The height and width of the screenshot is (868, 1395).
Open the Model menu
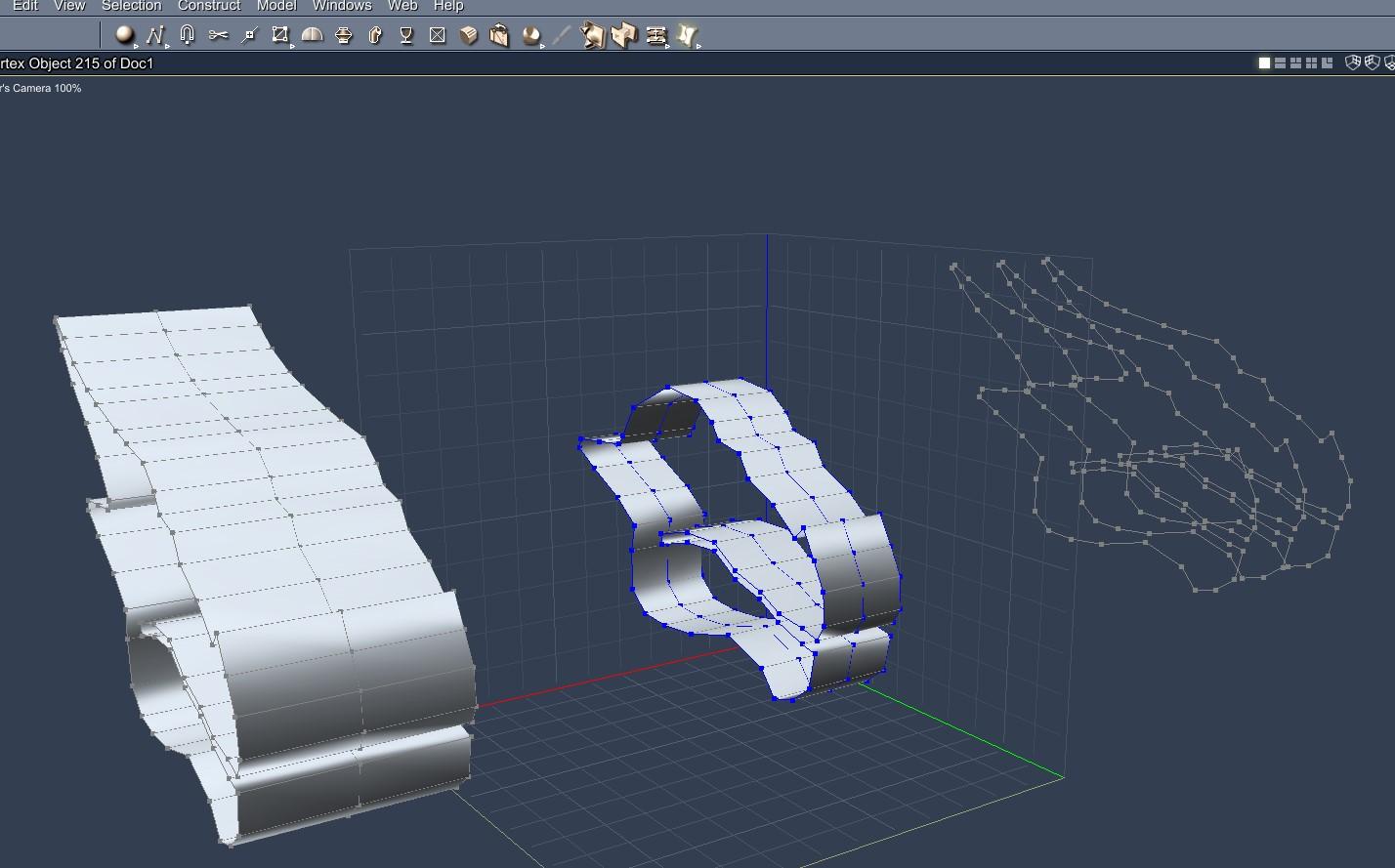pos(276,6)
